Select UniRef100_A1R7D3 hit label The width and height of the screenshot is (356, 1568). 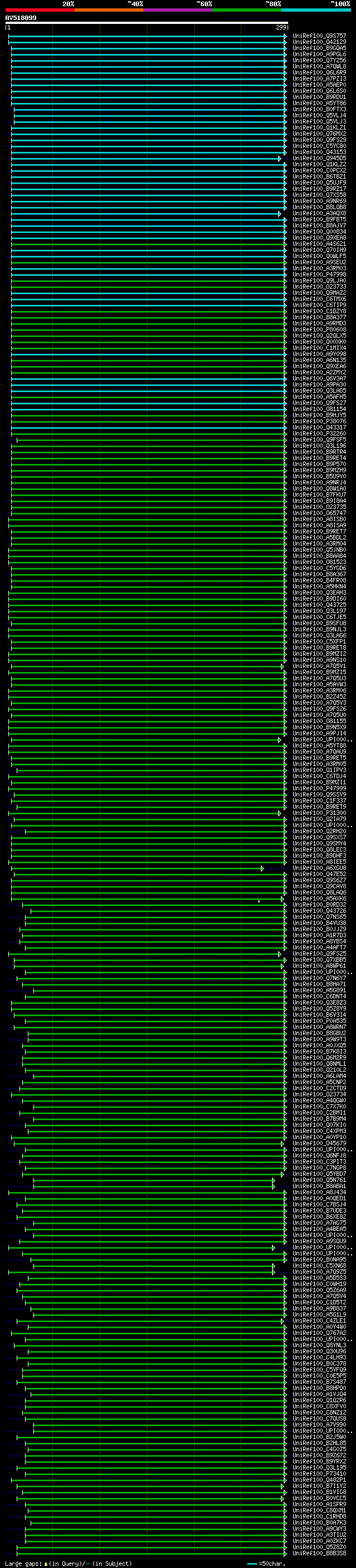pos(319,935)
